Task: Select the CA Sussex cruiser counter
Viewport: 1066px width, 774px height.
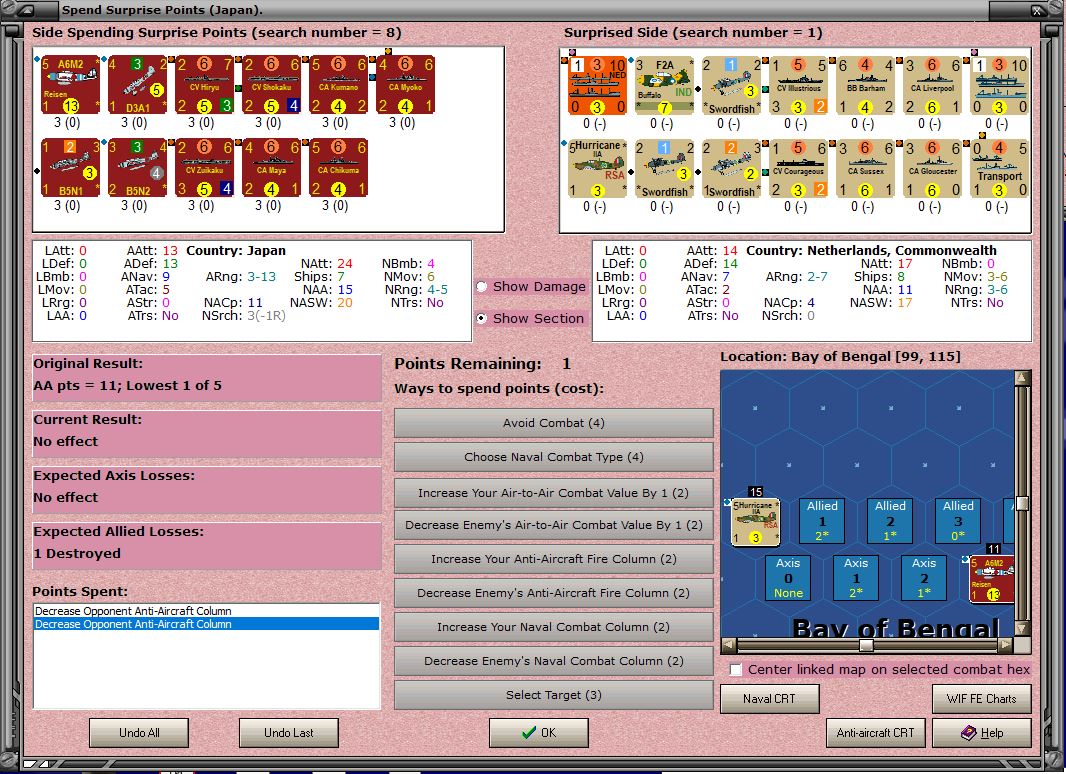Action: coord(865,169)
